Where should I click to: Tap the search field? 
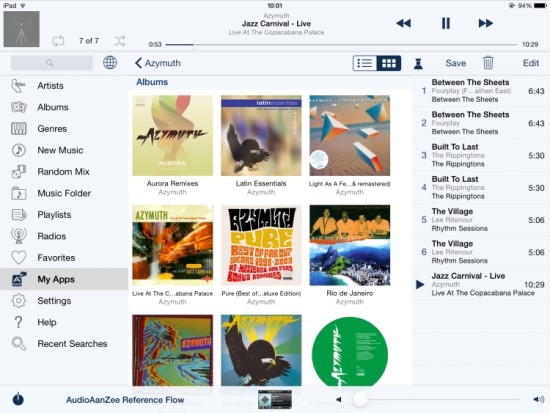point(52,63)
